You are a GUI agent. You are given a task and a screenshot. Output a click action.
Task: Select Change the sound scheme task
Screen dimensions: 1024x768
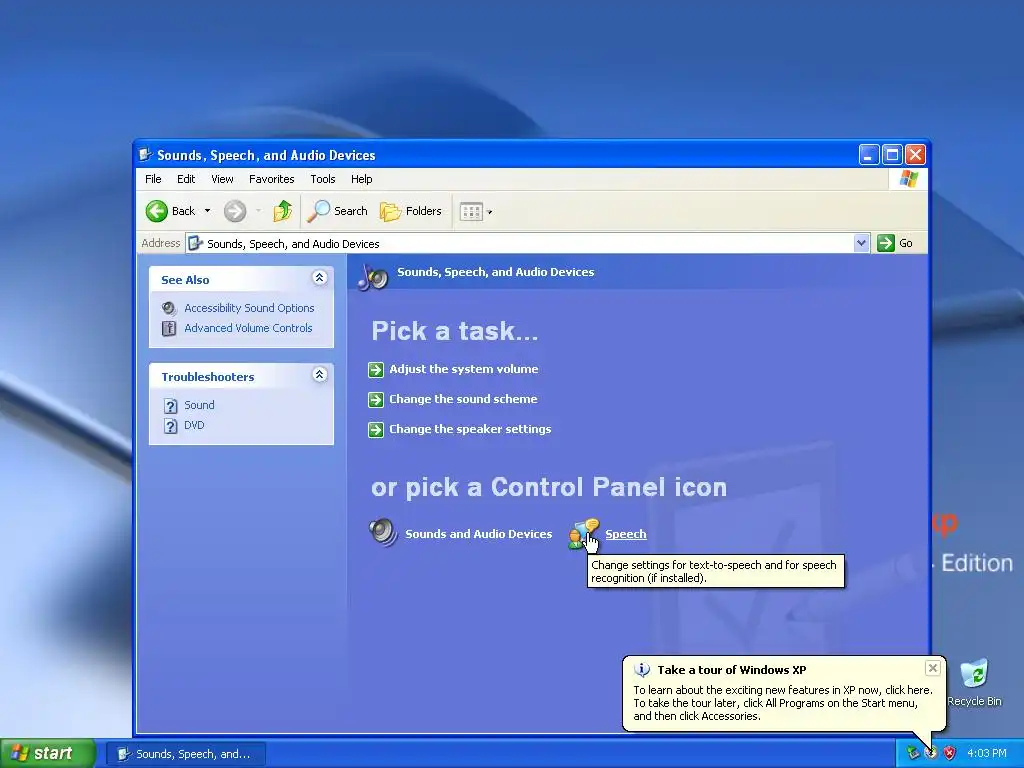click(x=463, y=399)
